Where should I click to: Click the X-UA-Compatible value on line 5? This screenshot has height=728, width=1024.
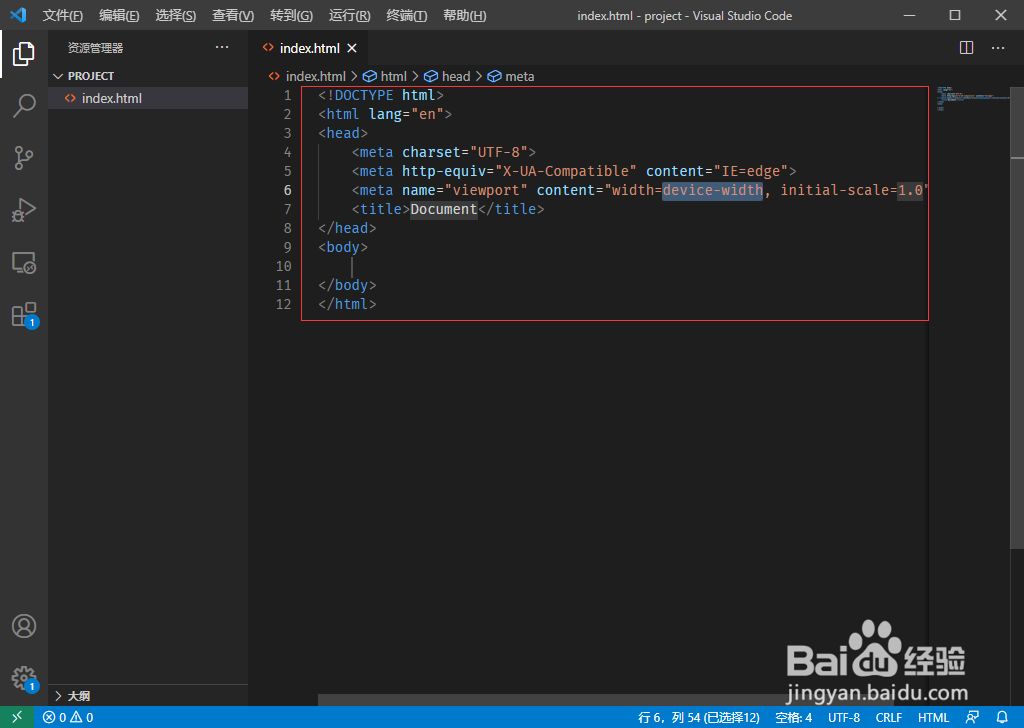coord(566,171)
